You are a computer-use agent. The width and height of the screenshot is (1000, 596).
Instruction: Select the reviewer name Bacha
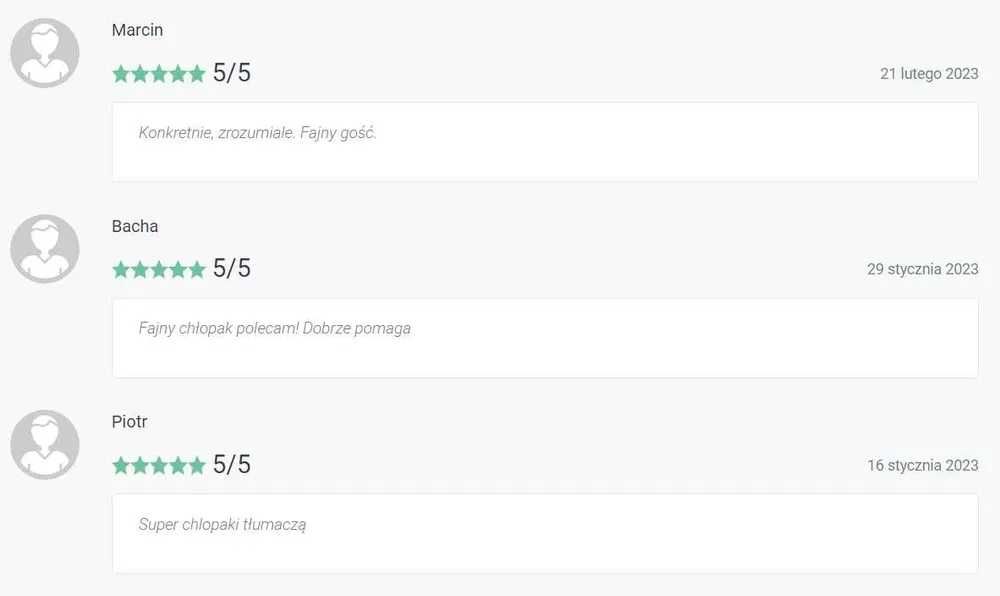tap(135, 226)
